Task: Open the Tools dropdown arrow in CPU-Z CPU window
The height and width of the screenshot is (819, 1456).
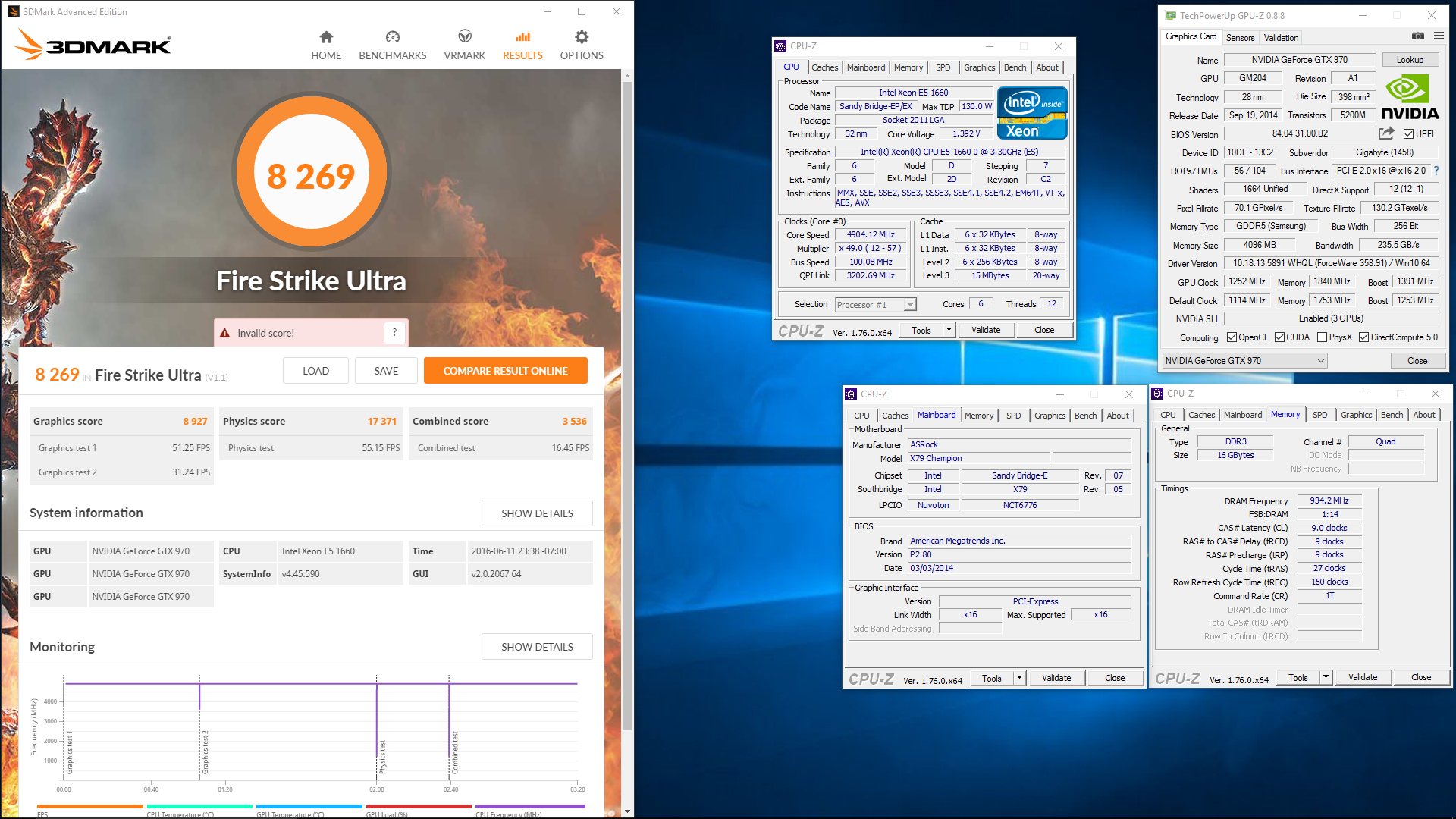Action: [x=949, y=330]
